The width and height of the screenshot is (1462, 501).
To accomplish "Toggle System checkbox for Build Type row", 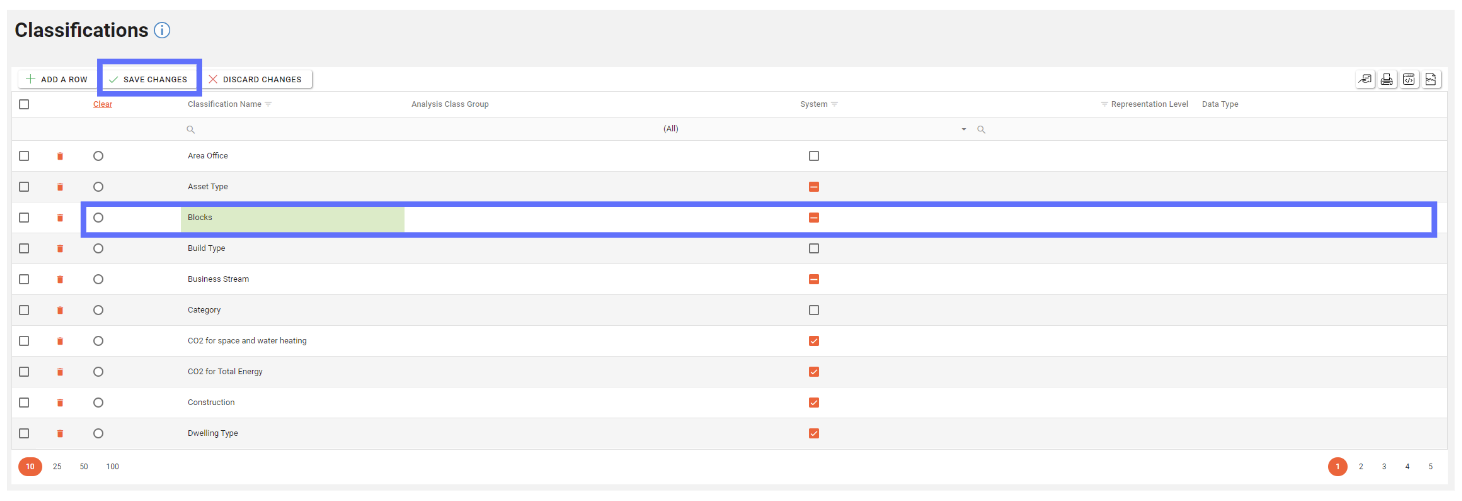I will pyautogui.click(x=814, y=248).
